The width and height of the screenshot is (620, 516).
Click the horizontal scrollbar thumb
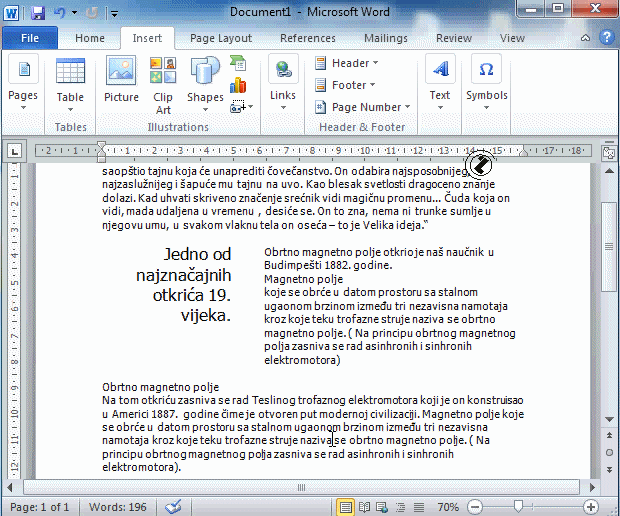300,488
